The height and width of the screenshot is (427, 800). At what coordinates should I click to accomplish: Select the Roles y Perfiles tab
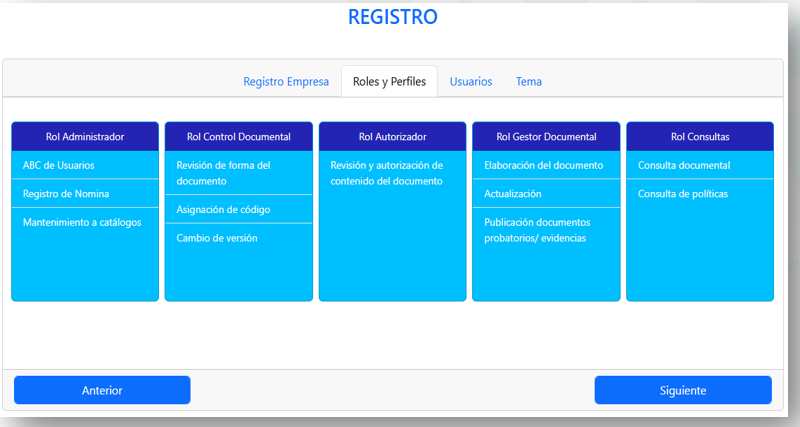click(390, 81)
